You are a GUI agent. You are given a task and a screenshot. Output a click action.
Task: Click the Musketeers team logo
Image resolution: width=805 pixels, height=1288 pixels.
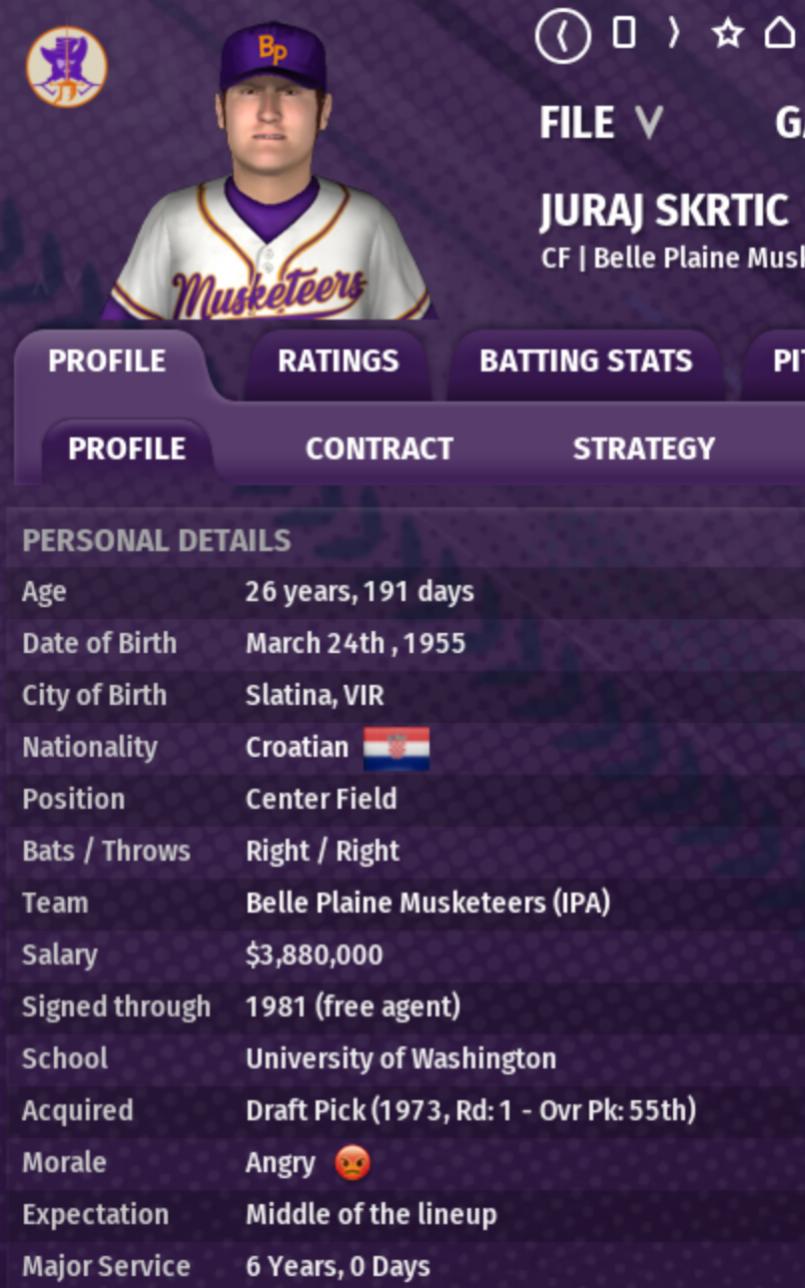[66, 66]
